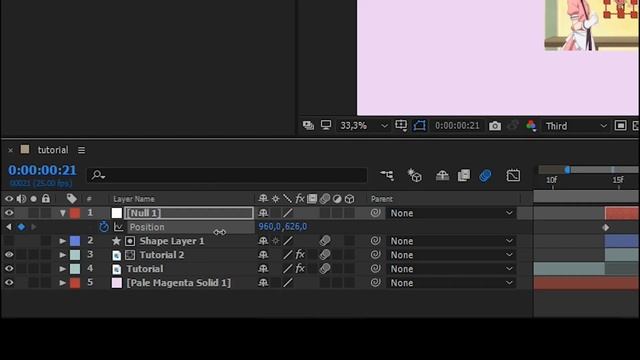The height and width of the screenshot is (360, 640).
Task: Click the composition mini-flowchart icon
Action: 387,176
